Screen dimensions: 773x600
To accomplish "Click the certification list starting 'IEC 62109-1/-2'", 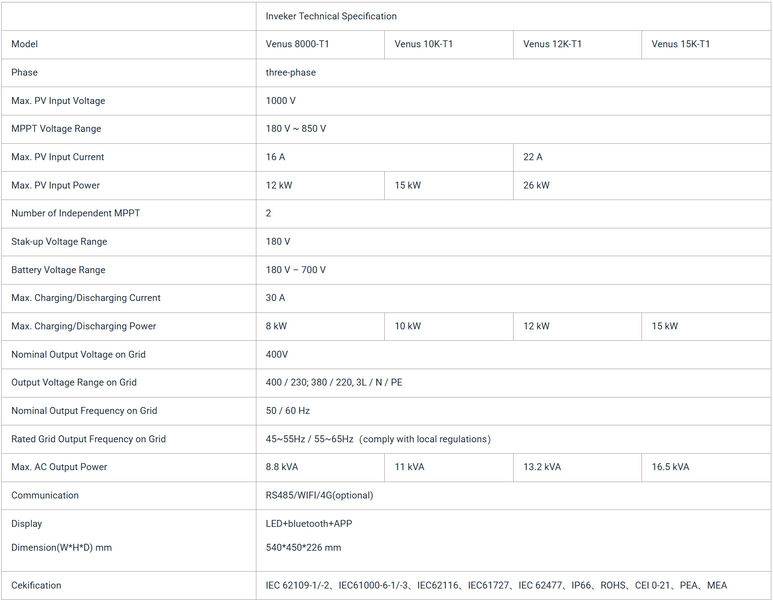I will click(496, 586).
